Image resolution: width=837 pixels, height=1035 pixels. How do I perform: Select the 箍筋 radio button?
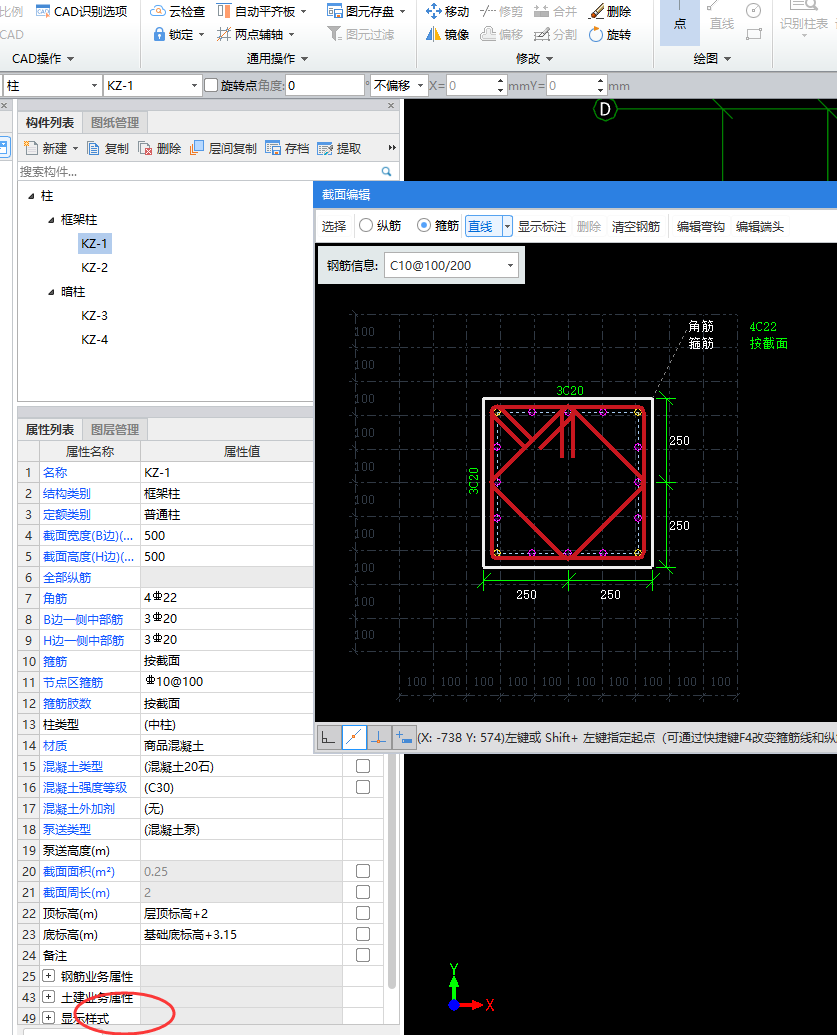424,226
